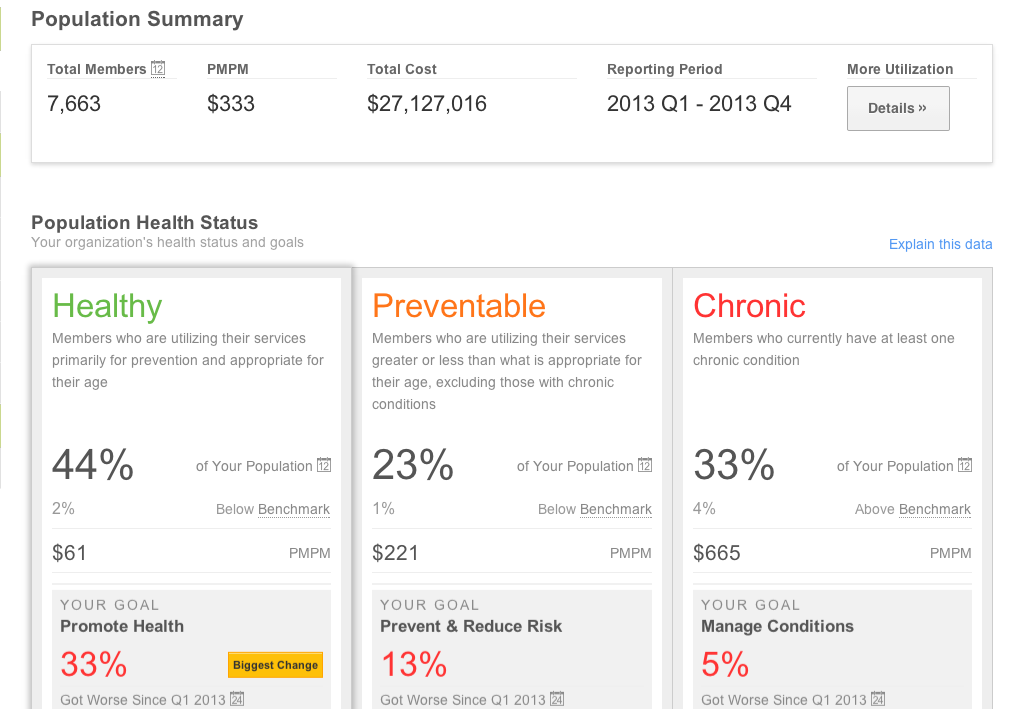This screenshot has width=1013, height=709.
Task: Click calendar icon after Healthy Got Worse text
Action: [x=237, y=699]
